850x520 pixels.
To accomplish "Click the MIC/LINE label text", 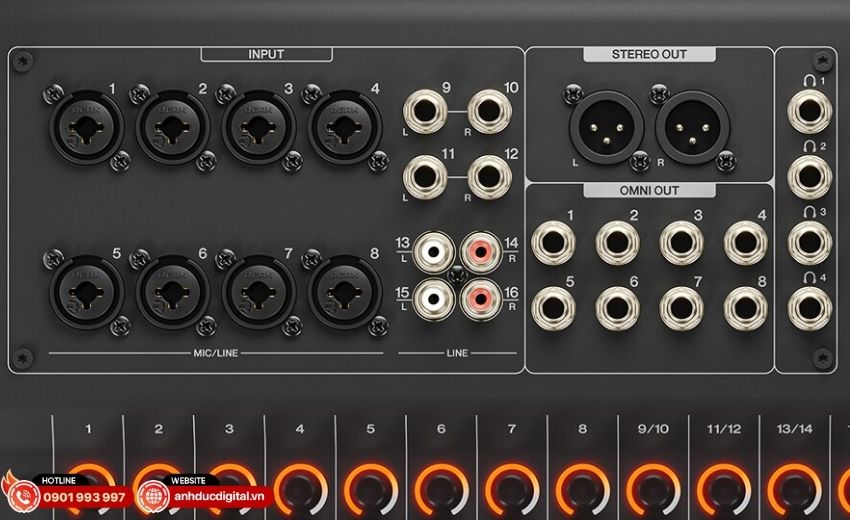I will 216,353.
